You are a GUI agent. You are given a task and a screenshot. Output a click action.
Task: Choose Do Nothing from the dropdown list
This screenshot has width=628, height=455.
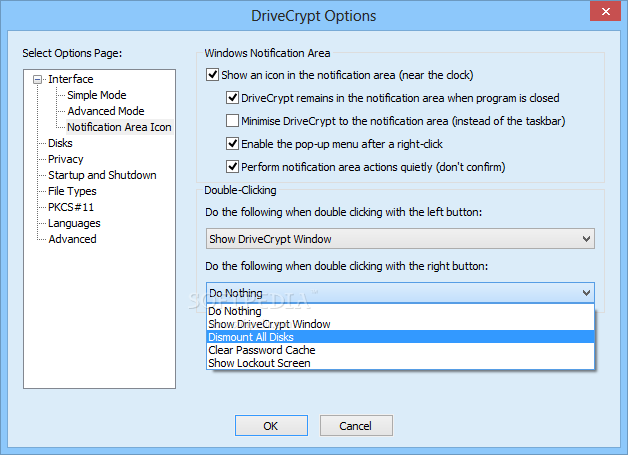tap(400, 311)
